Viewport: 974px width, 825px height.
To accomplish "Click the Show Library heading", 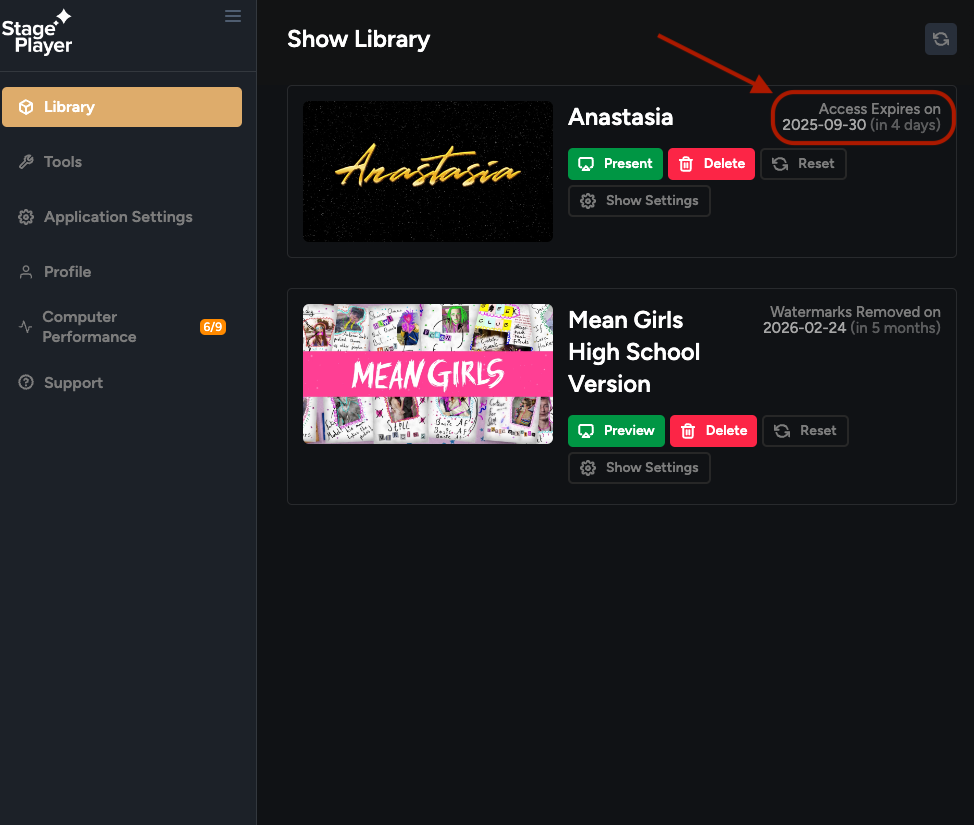I will (x=358, y=39).
